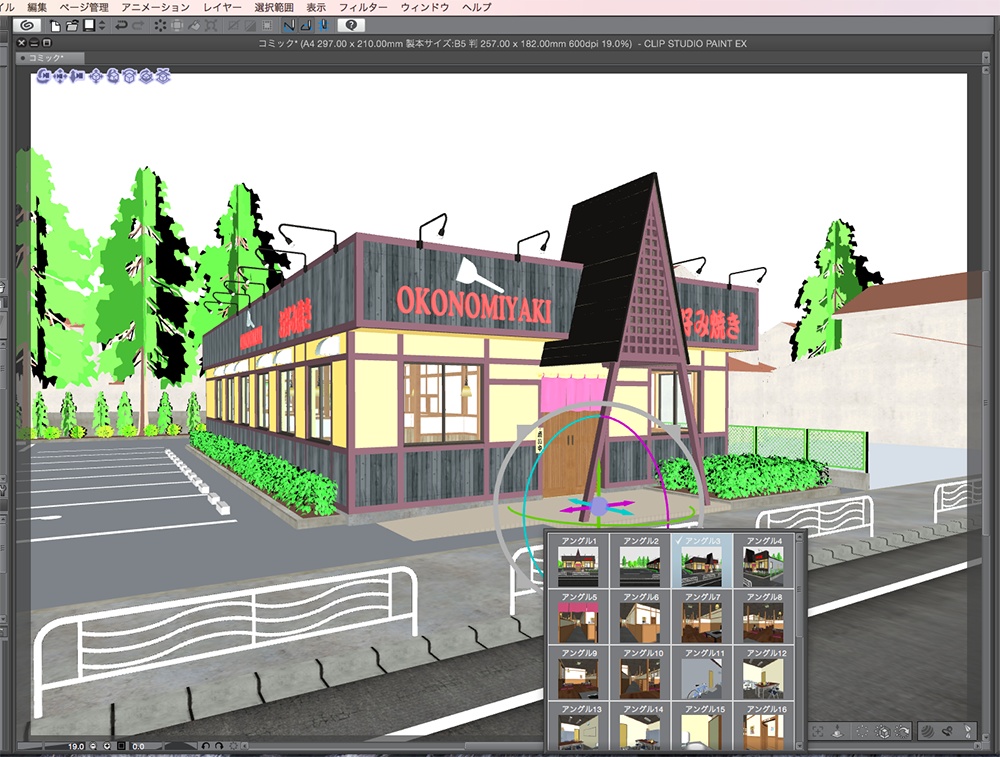Viewport: 1000px width, 757px height.
Task: Click the fit-to-screen icon beside zoom buttons
Action: click(x=121, y=746)
